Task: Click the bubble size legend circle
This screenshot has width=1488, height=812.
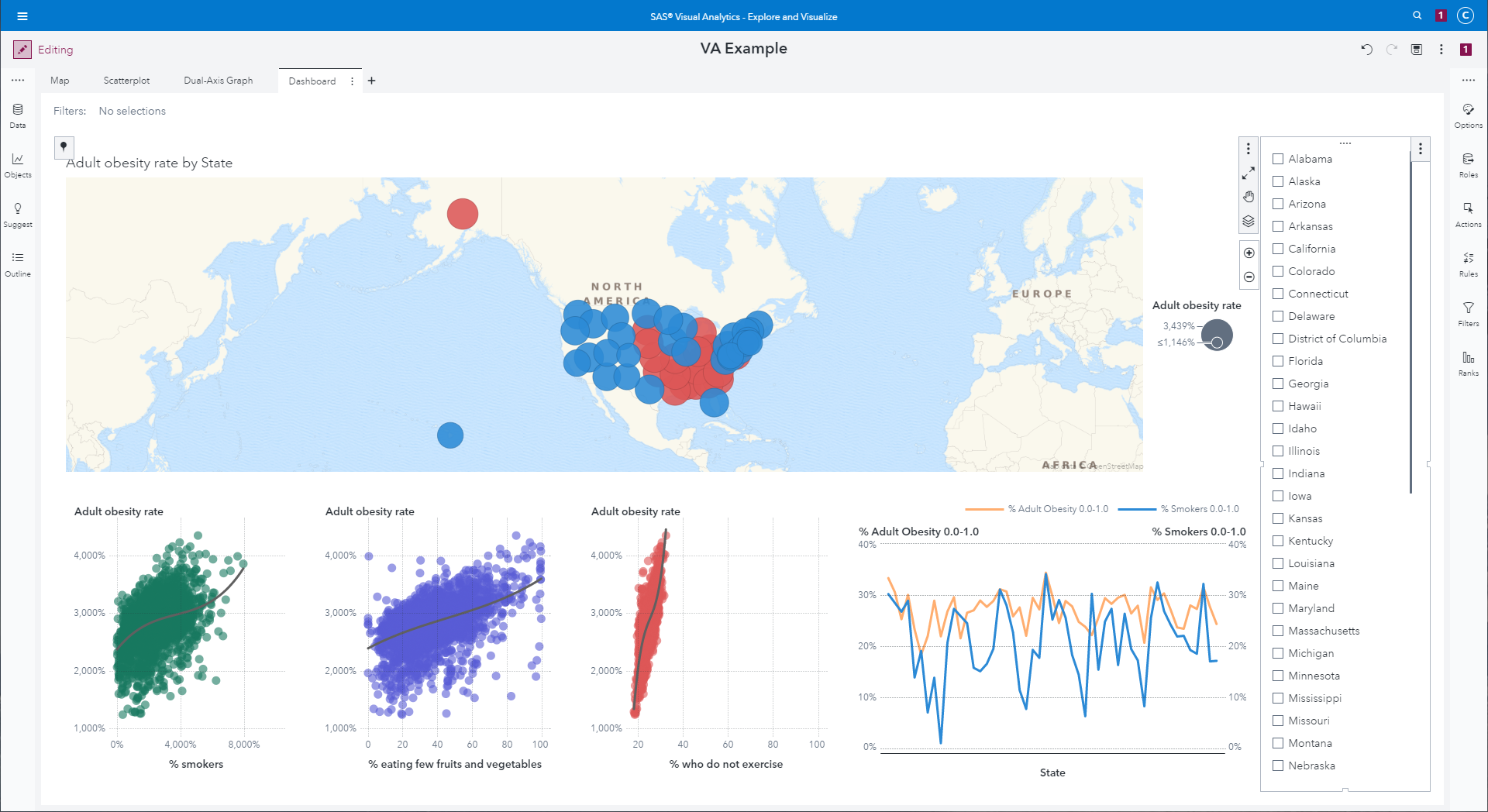Action: pyautogui.click(x=1217, y=335)
